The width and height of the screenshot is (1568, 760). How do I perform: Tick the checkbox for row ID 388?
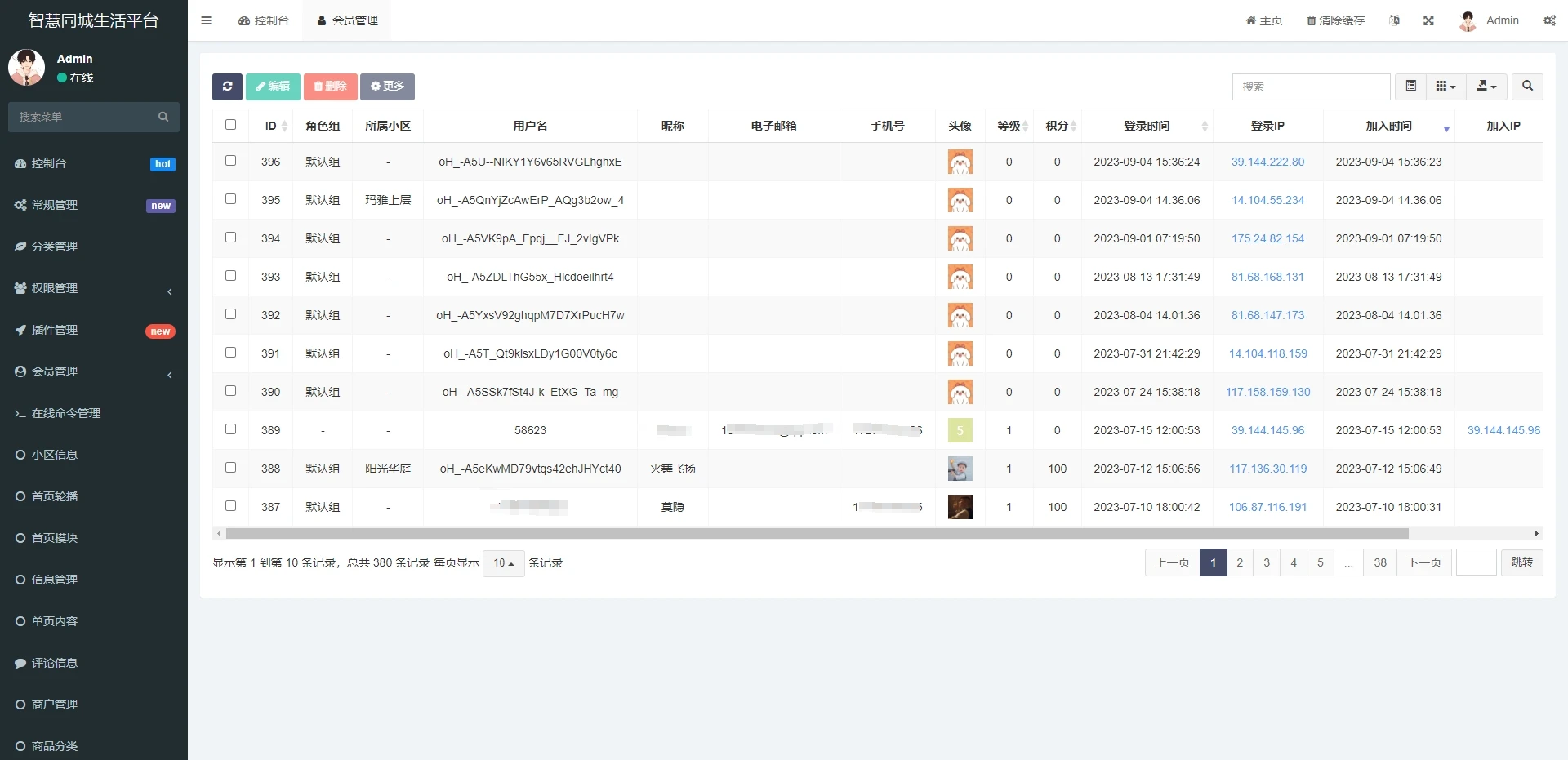coord(230,468)
